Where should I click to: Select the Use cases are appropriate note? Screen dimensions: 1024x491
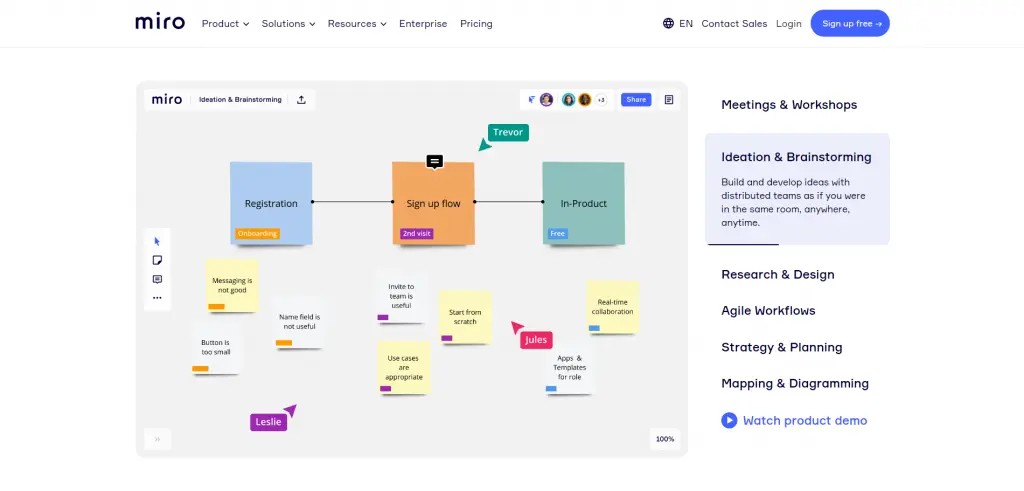404,368
